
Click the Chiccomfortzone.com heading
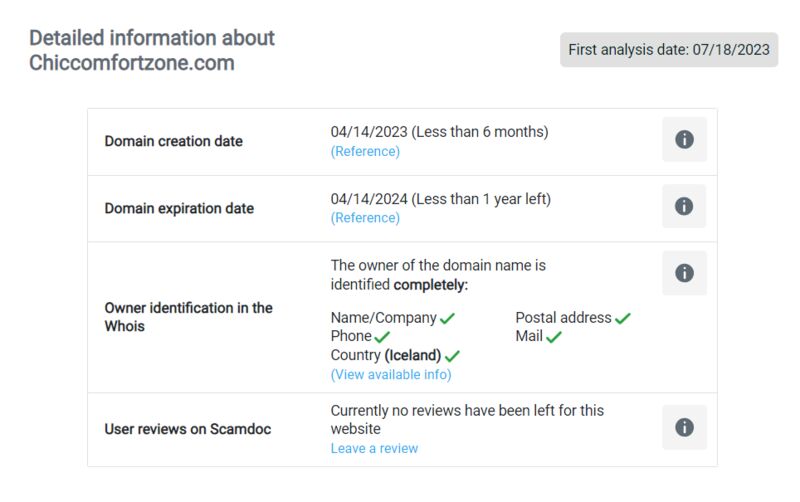(132, 63)
